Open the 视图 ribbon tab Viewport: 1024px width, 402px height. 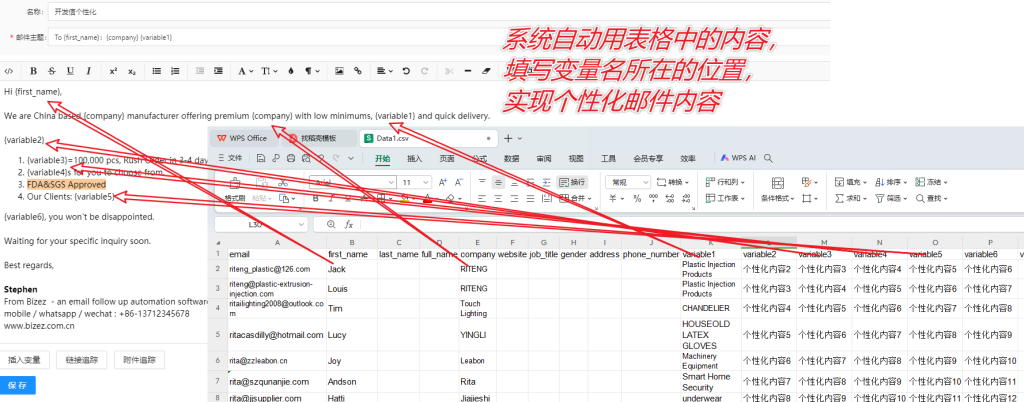576,159
